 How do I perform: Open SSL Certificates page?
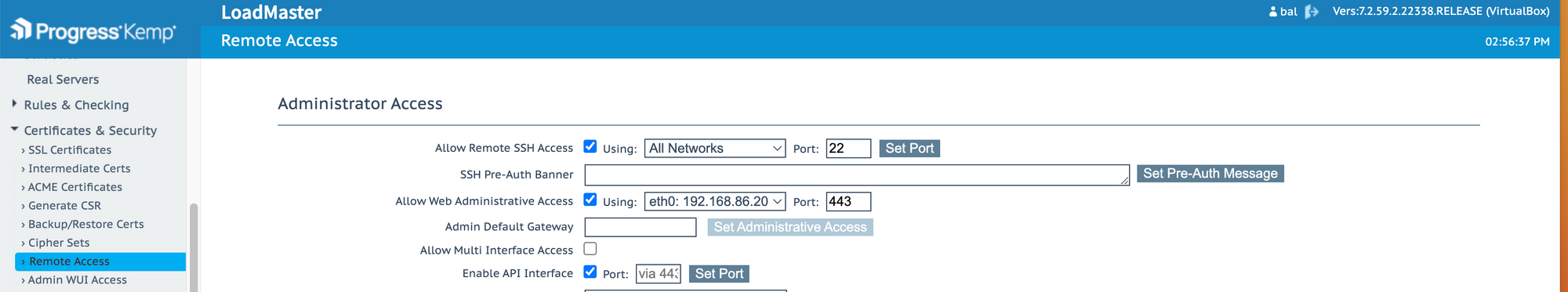coord(70,150)
